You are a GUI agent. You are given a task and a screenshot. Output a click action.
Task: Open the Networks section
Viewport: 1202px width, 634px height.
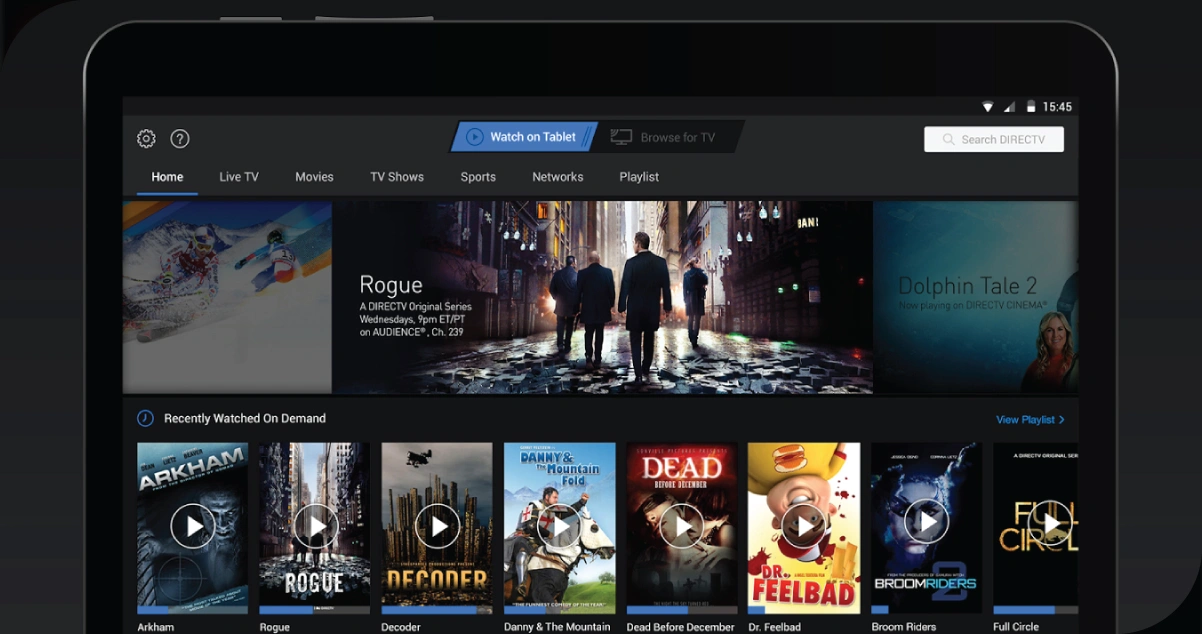click(x=557, y=176)
